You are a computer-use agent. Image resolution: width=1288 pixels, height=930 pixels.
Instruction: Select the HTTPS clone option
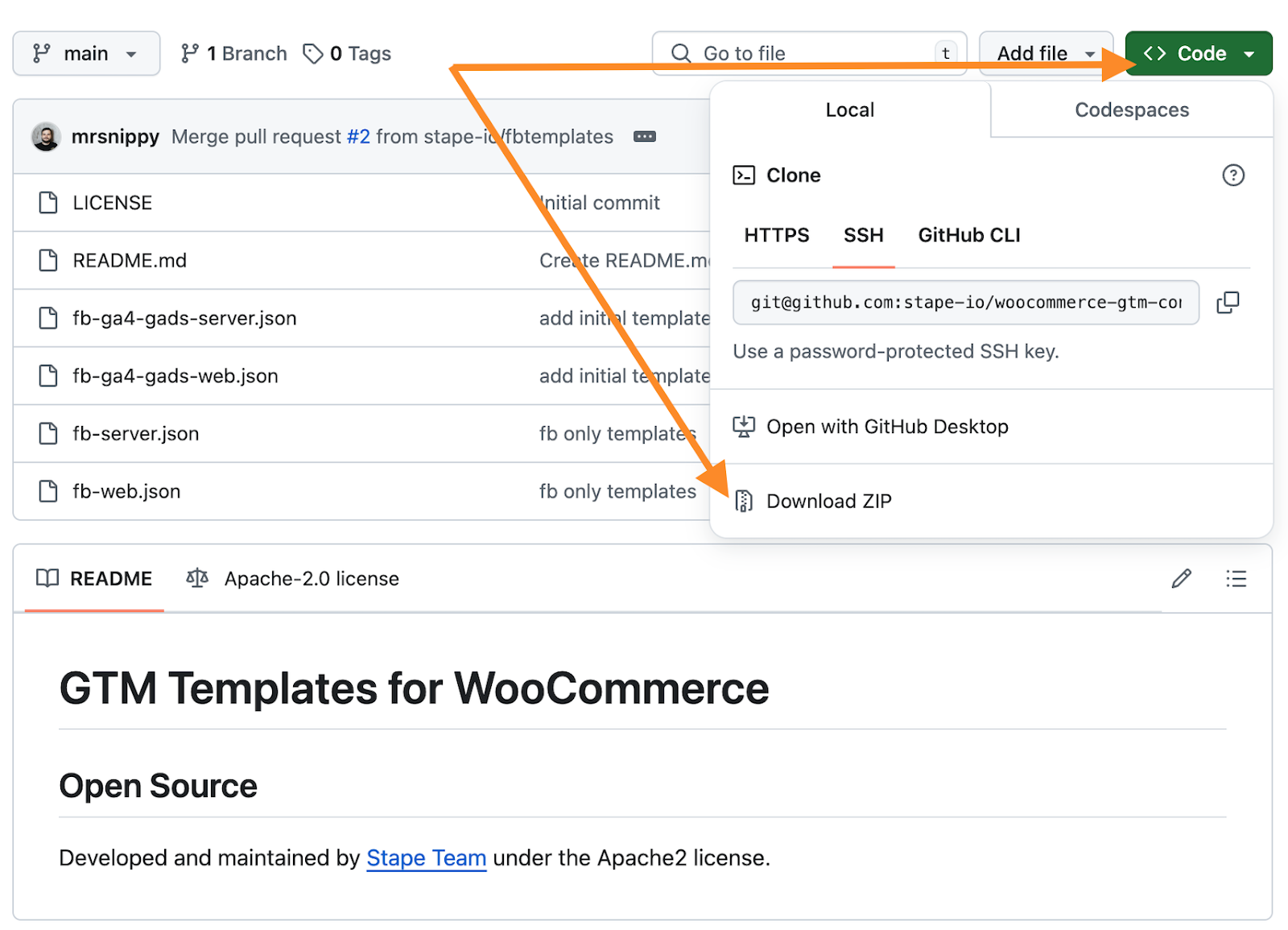777,235
